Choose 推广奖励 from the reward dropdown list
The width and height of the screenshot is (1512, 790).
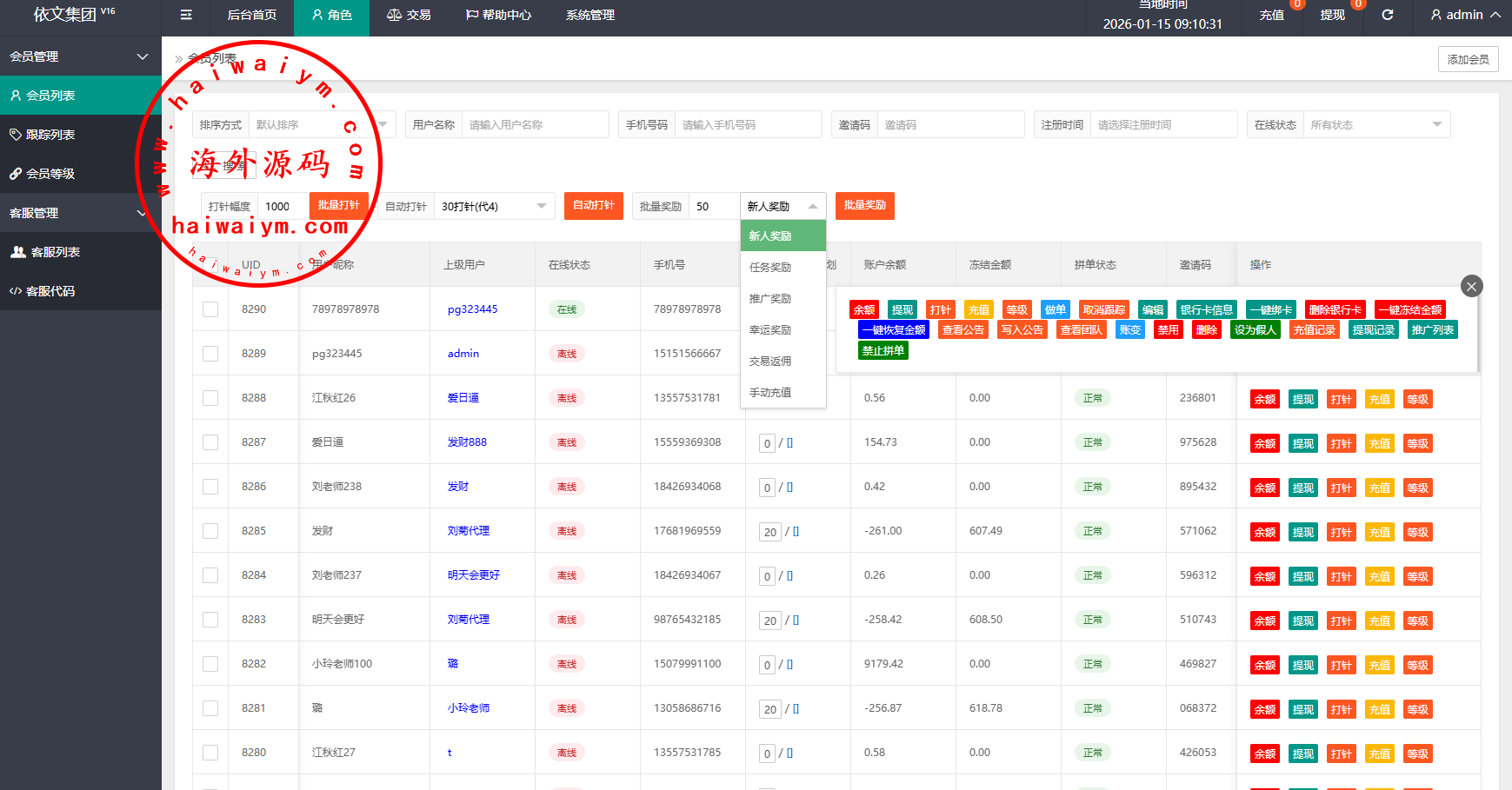click(770, 299)
